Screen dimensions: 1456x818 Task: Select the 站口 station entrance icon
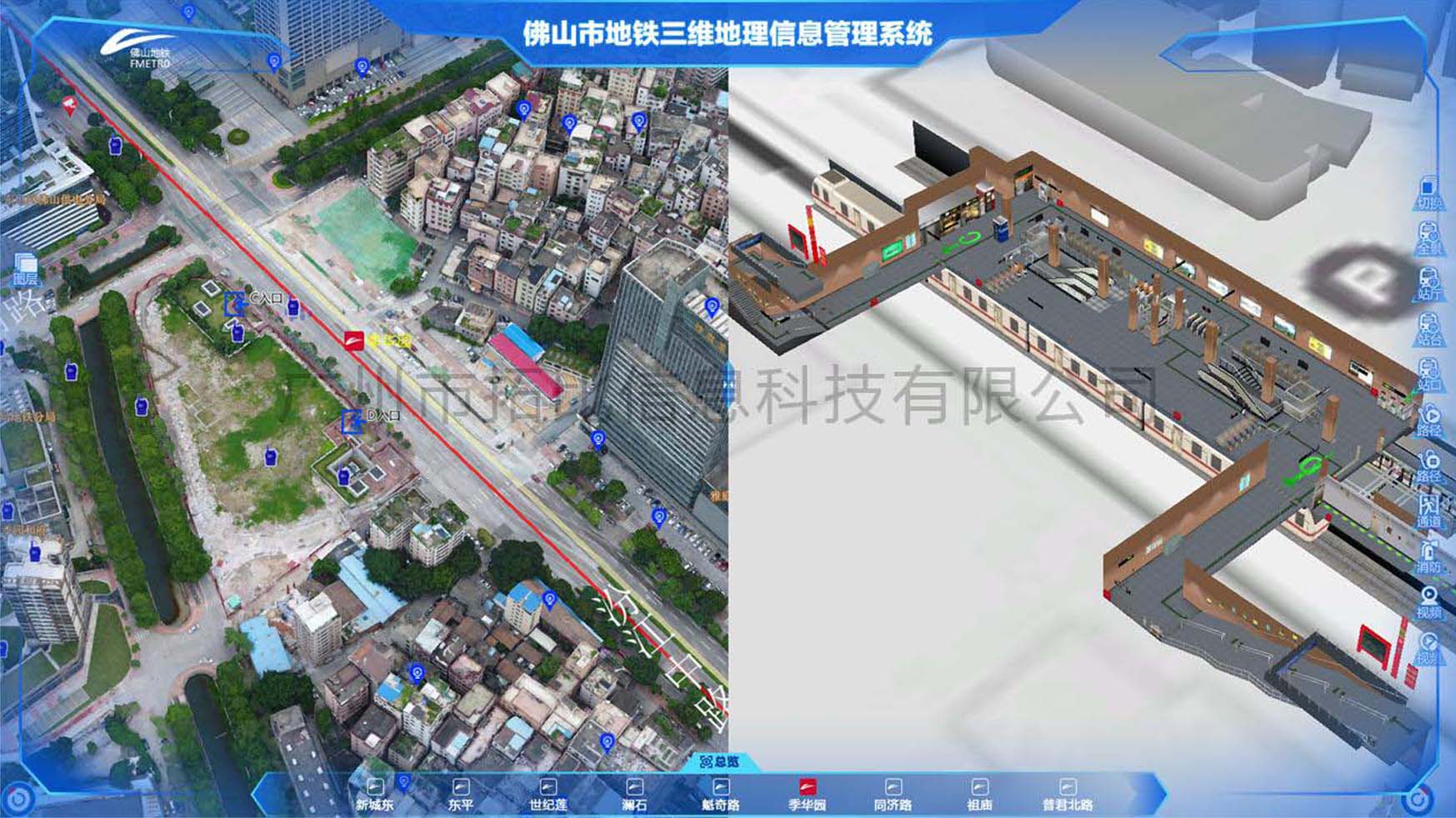coord(1428,375)
